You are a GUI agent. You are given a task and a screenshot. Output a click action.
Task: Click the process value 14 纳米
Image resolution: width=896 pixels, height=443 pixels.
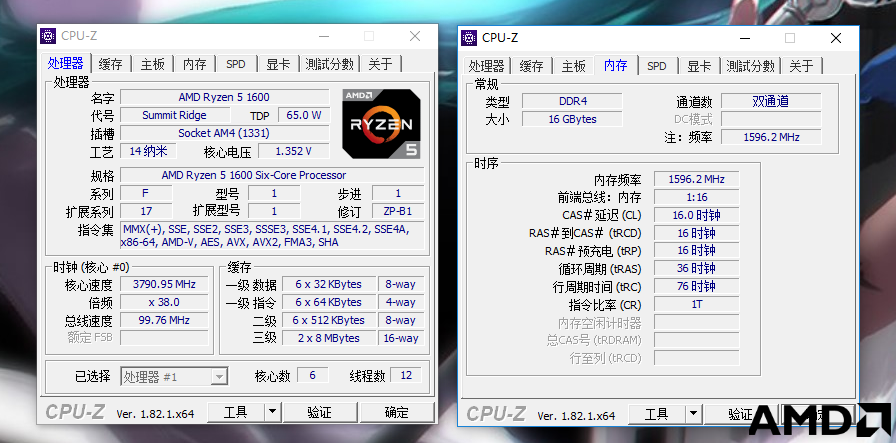(149, 151)
